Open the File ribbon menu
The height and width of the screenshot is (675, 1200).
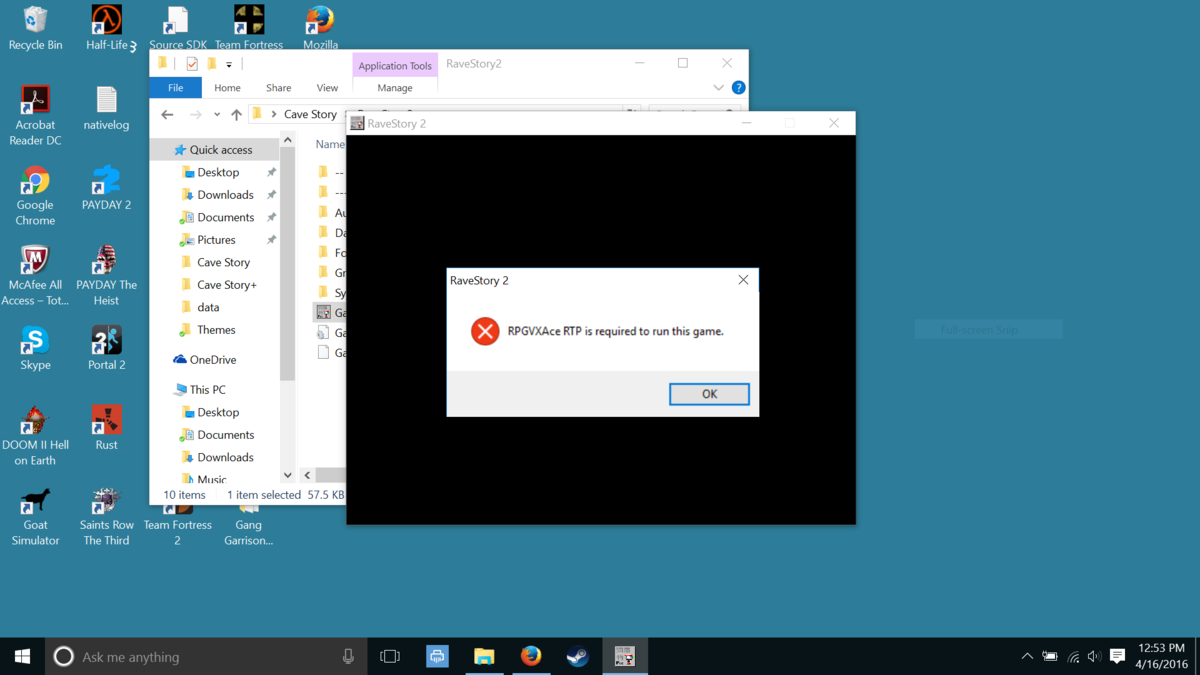[175, 88]
